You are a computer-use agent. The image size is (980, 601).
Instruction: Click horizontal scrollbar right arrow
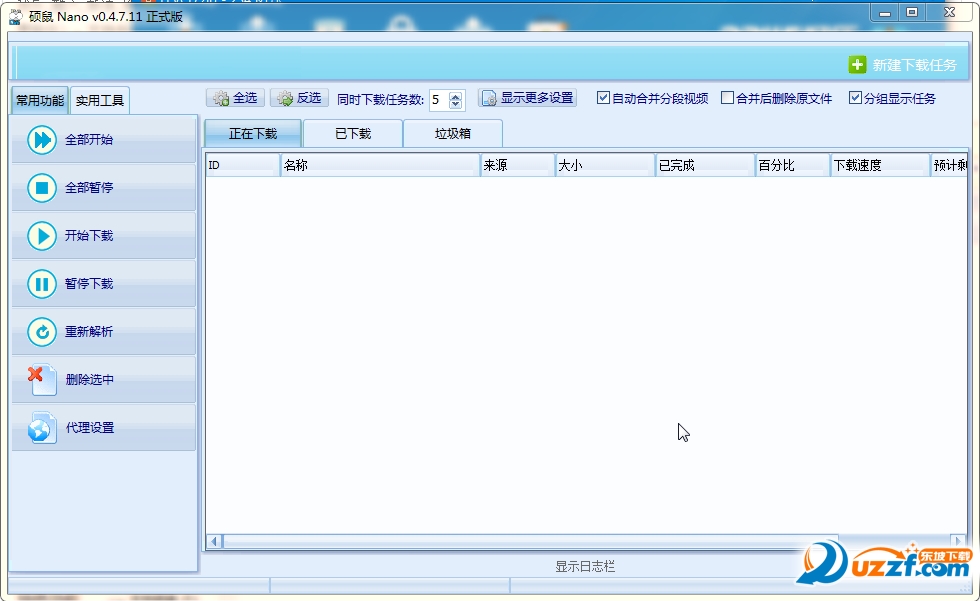point(958,541)
